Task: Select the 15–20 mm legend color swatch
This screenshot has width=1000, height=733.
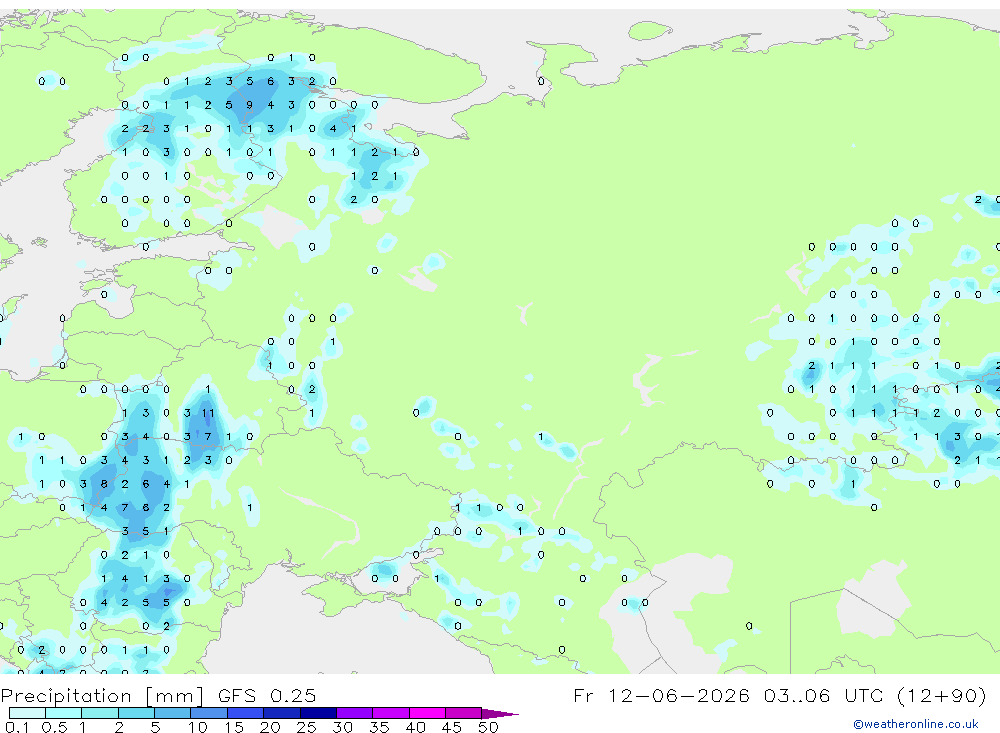Action: [245, 713]
